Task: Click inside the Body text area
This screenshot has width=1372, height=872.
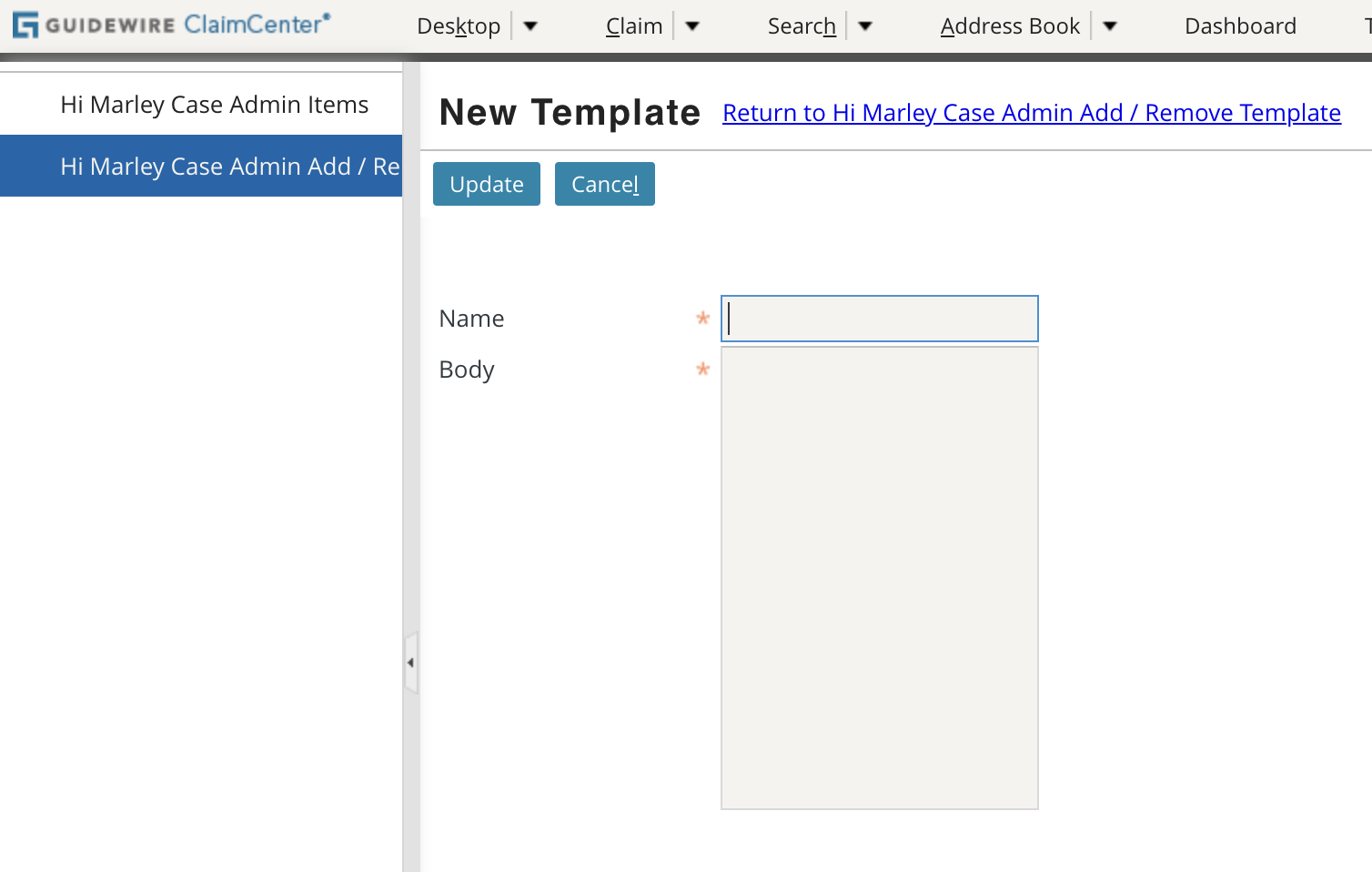Action: click(x=878, y=573)
